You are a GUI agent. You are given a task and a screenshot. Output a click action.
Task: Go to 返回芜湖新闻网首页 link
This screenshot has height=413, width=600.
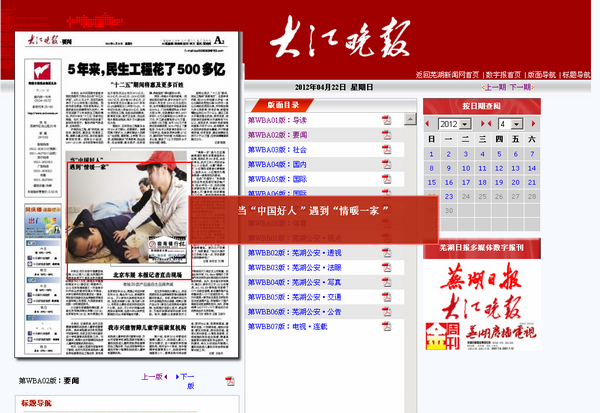447,75
